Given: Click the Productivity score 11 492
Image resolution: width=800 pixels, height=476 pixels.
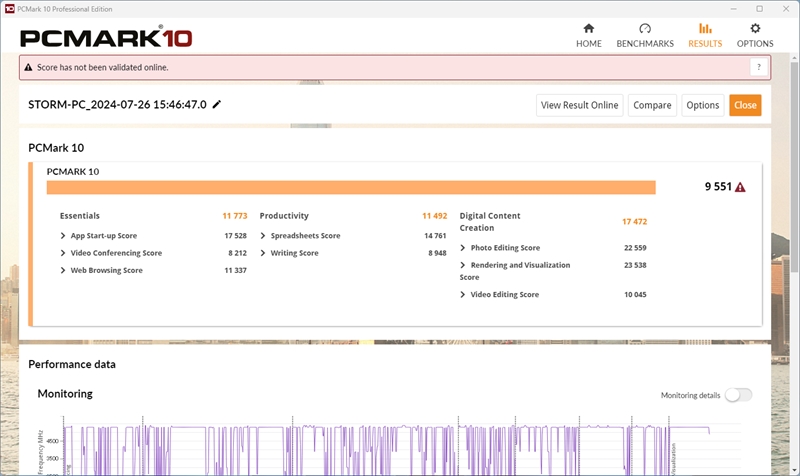Looking at the screenshot, I should coord(435,216).
